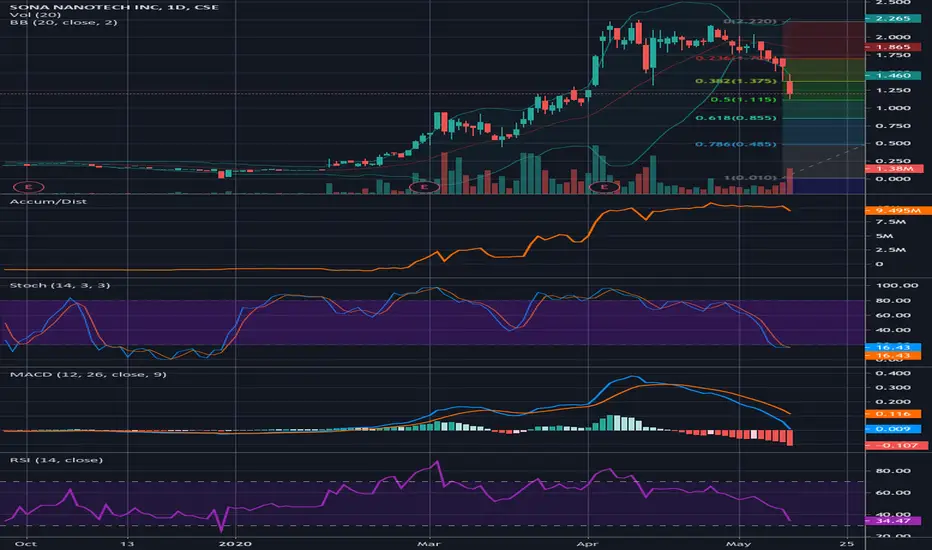Click the 2.000 tick on price axis

[x=893, y=37]
